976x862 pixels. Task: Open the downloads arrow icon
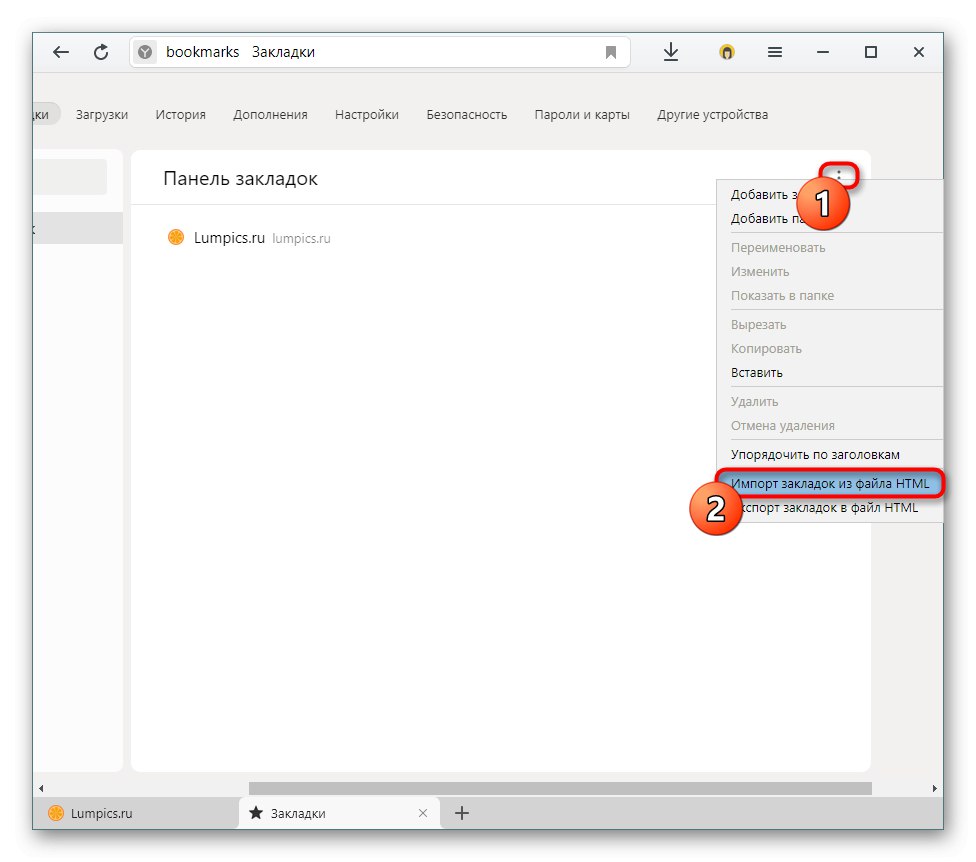670,52
